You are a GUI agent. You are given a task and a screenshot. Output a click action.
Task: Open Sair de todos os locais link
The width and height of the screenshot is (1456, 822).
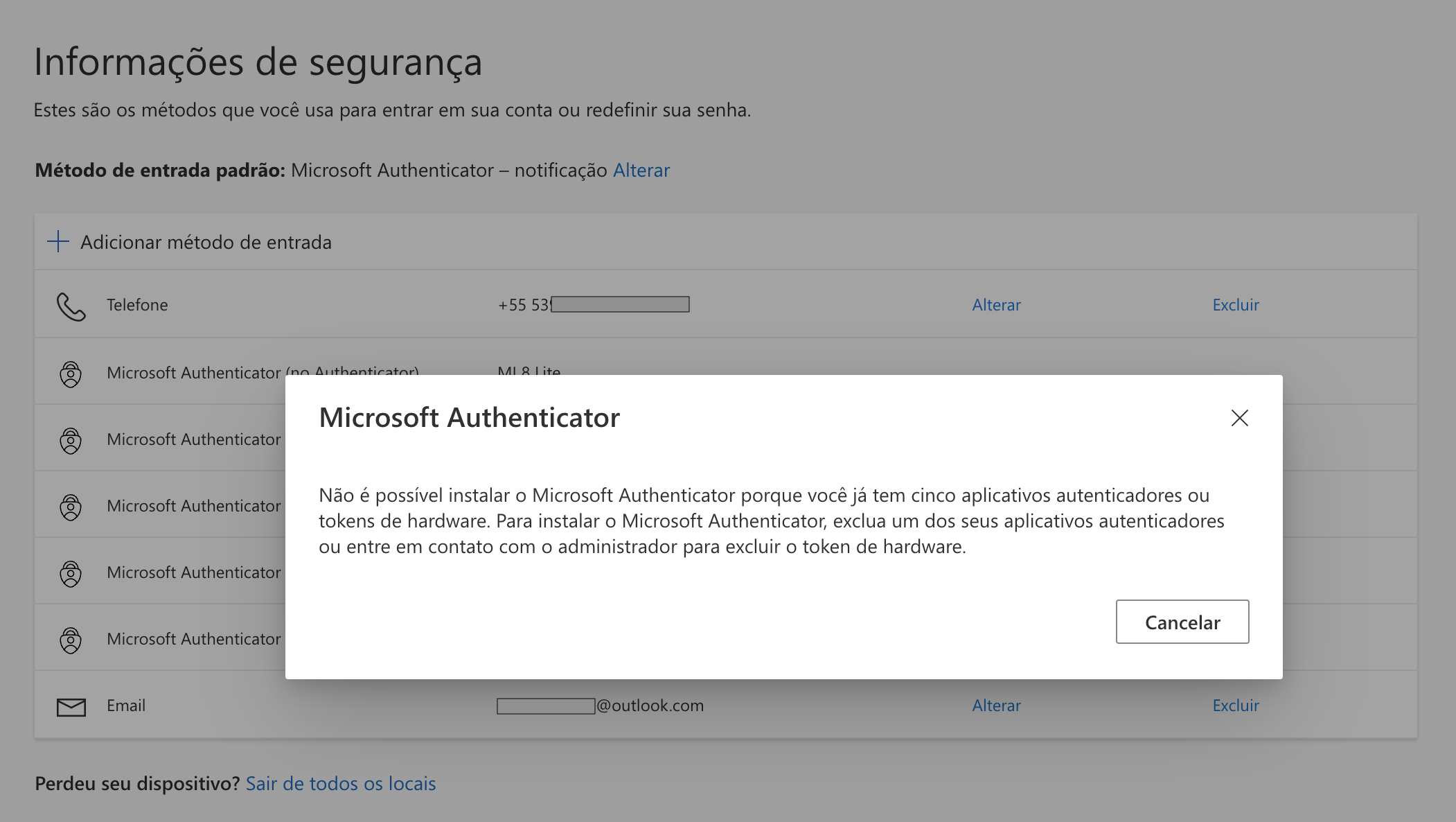341,784
